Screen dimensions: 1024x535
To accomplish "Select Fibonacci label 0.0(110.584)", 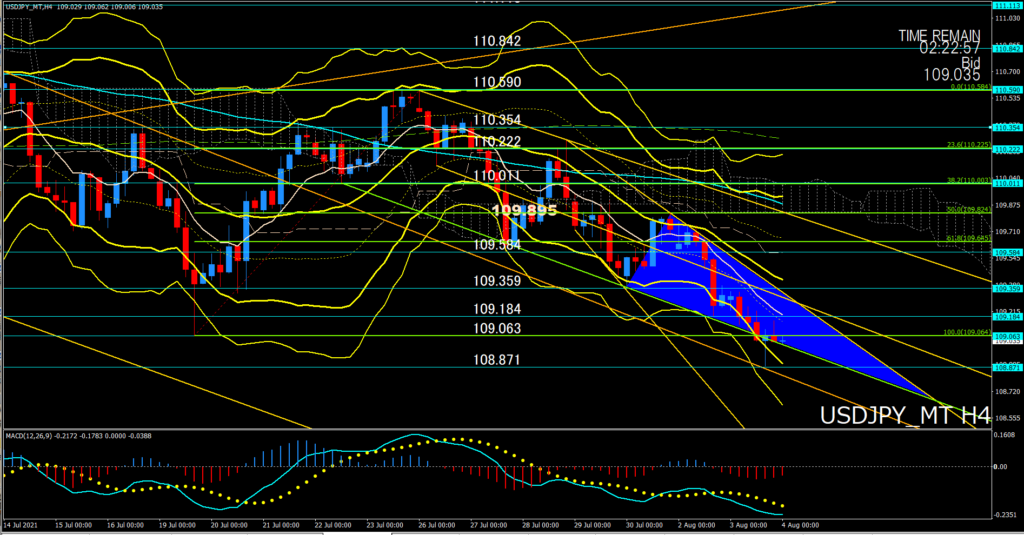I will pos(971,87).
